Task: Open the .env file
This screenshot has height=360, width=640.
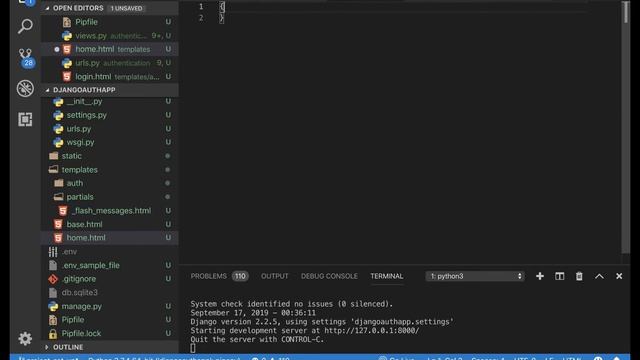Action: pyautogui.click(x=109, y=251)
